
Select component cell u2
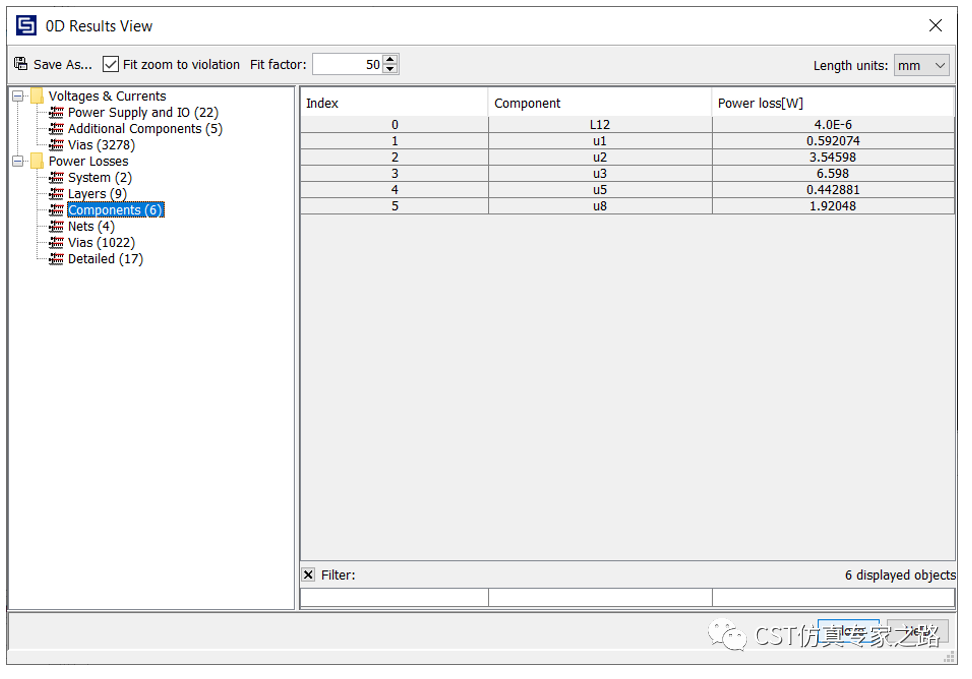(x=600, y=157)
